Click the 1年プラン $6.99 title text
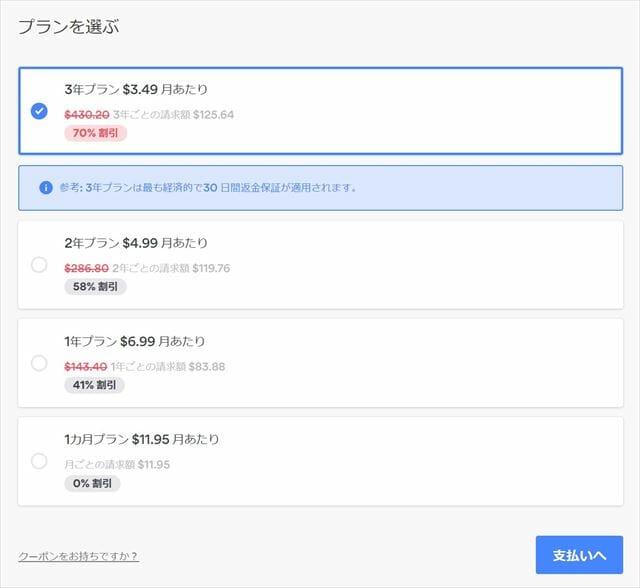The height and width of the screenshot is (588, 640). pyautogui.click(x=136, y=341)
